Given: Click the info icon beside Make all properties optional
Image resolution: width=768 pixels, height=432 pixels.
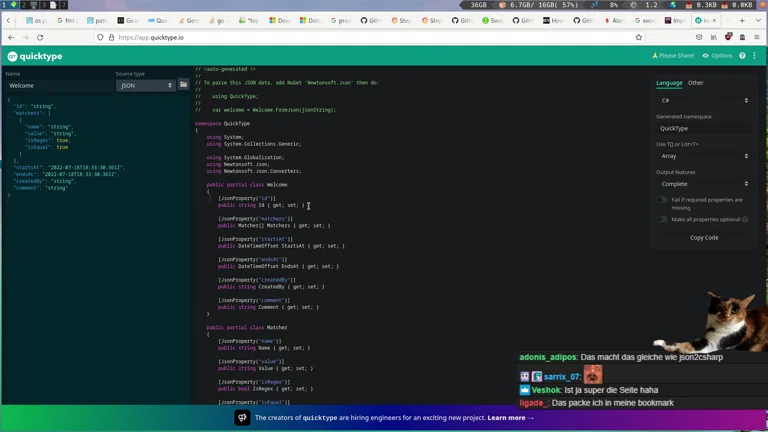Looking at the screenshot, I should (744, 219).
